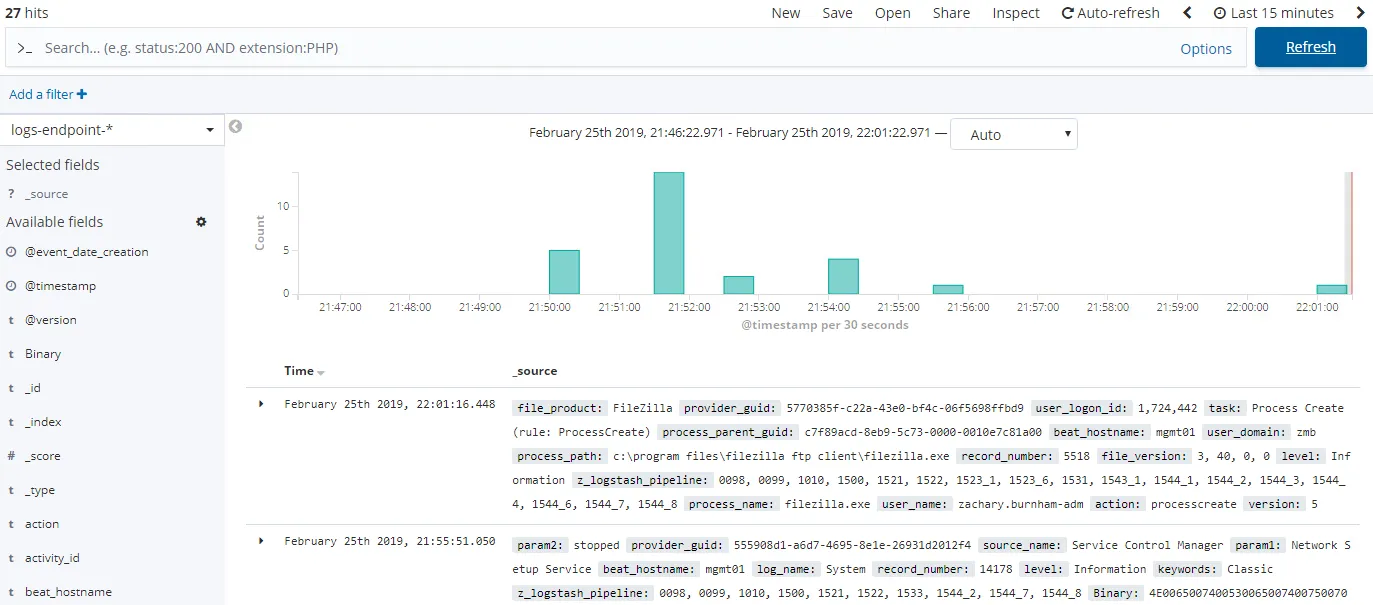Expand the 22:01:16.448 log entry
This screenshot has height=605, width=1373.
coord(261,403)
